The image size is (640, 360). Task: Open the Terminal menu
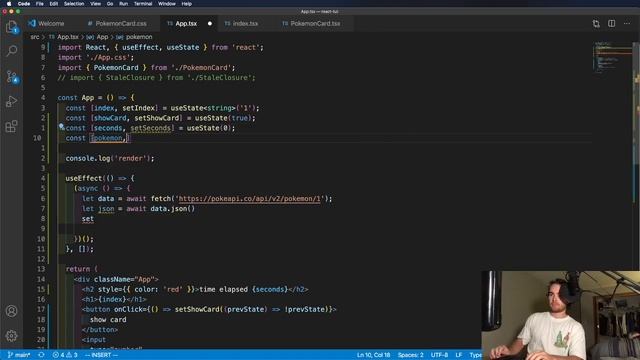coord(143,4)
